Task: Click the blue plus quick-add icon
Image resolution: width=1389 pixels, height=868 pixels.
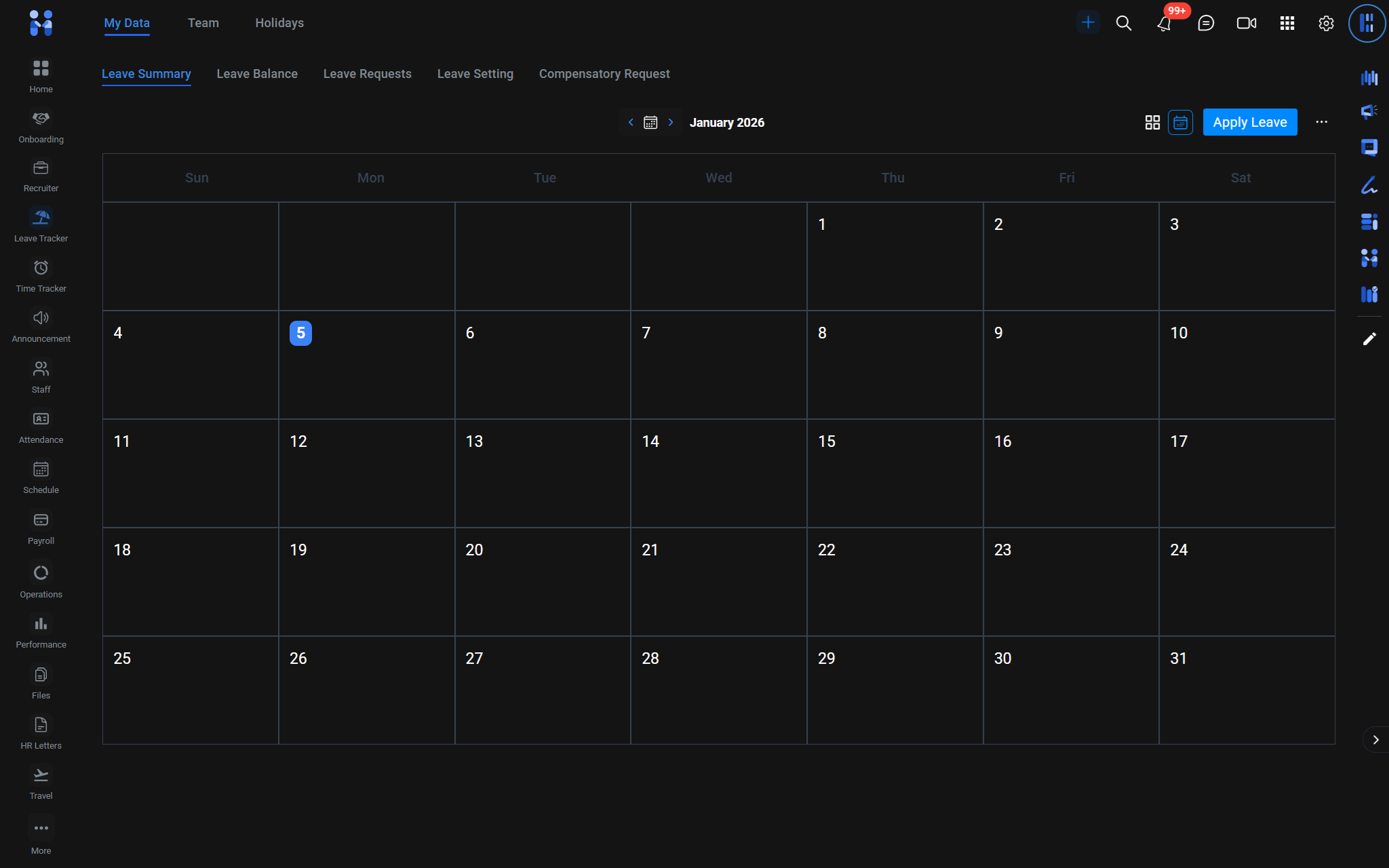Action: (x=1088, y=22)
